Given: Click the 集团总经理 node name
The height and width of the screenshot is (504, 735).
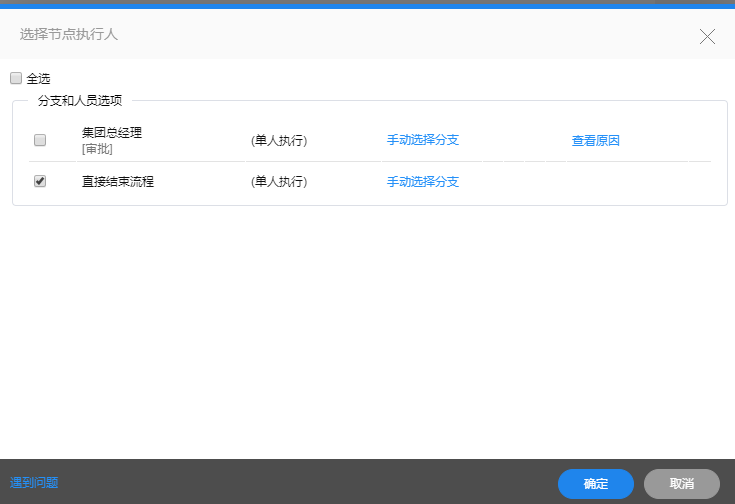Looking at the screenshot, I should click(112, 133).
